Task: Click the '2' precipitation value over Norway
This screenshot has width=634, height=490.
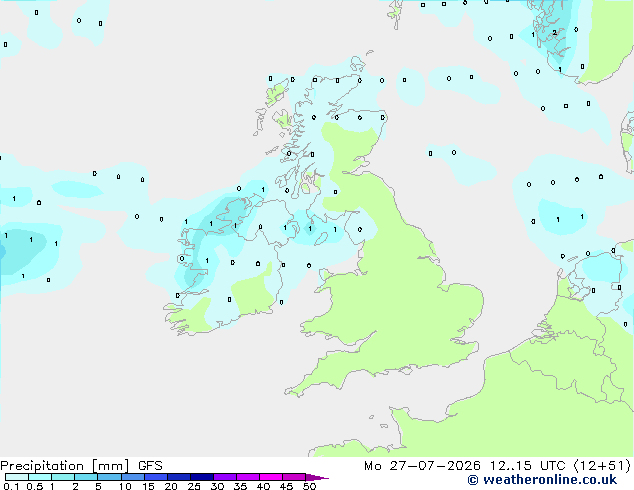Action: coord(554,32)
